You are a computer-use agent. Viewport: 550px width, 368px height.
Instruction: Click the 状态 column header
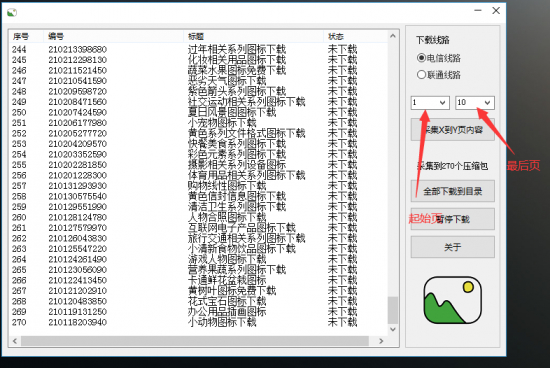click(355, 36)
